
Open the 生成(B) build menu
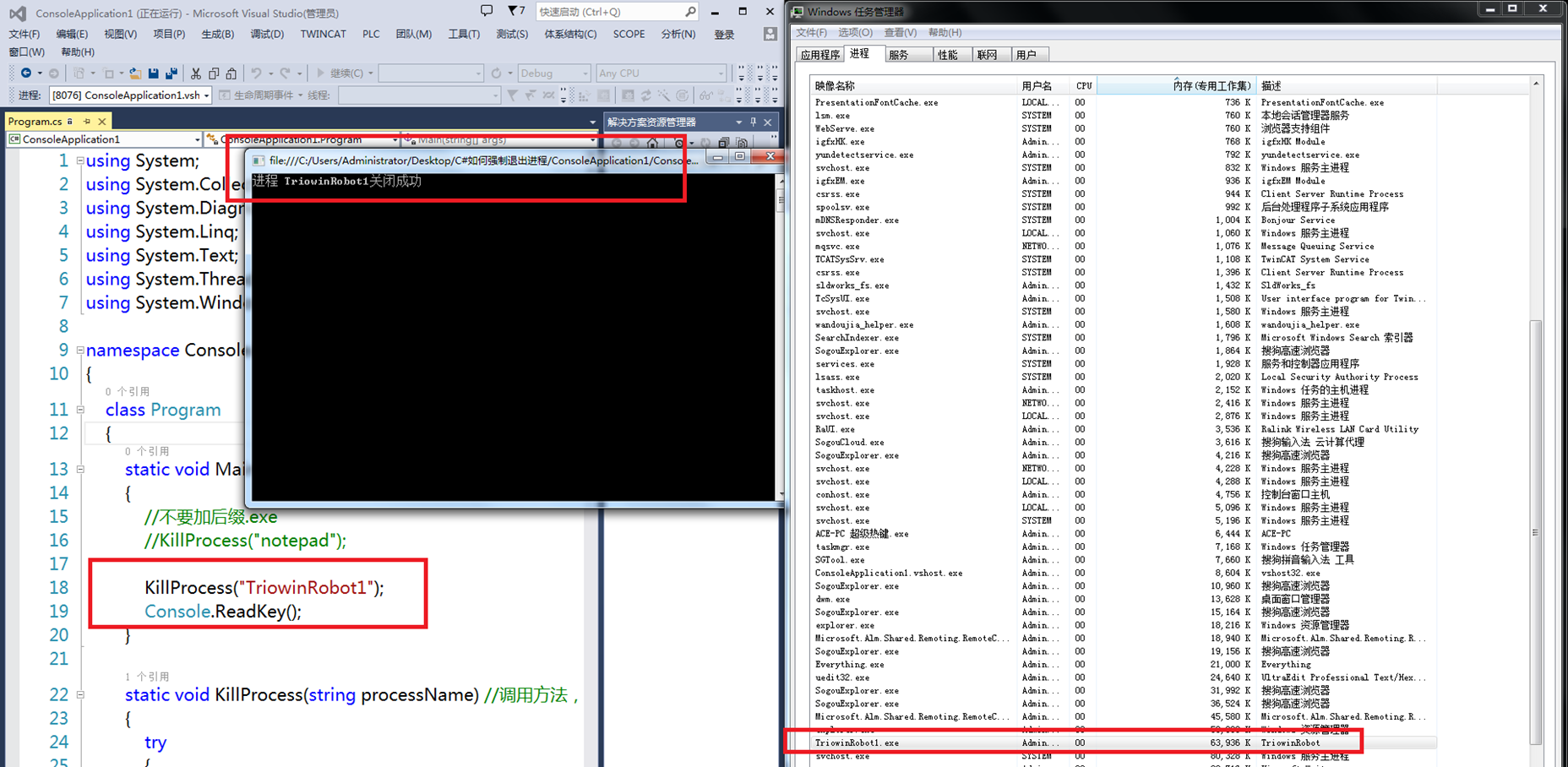click(x=218, y=35)
